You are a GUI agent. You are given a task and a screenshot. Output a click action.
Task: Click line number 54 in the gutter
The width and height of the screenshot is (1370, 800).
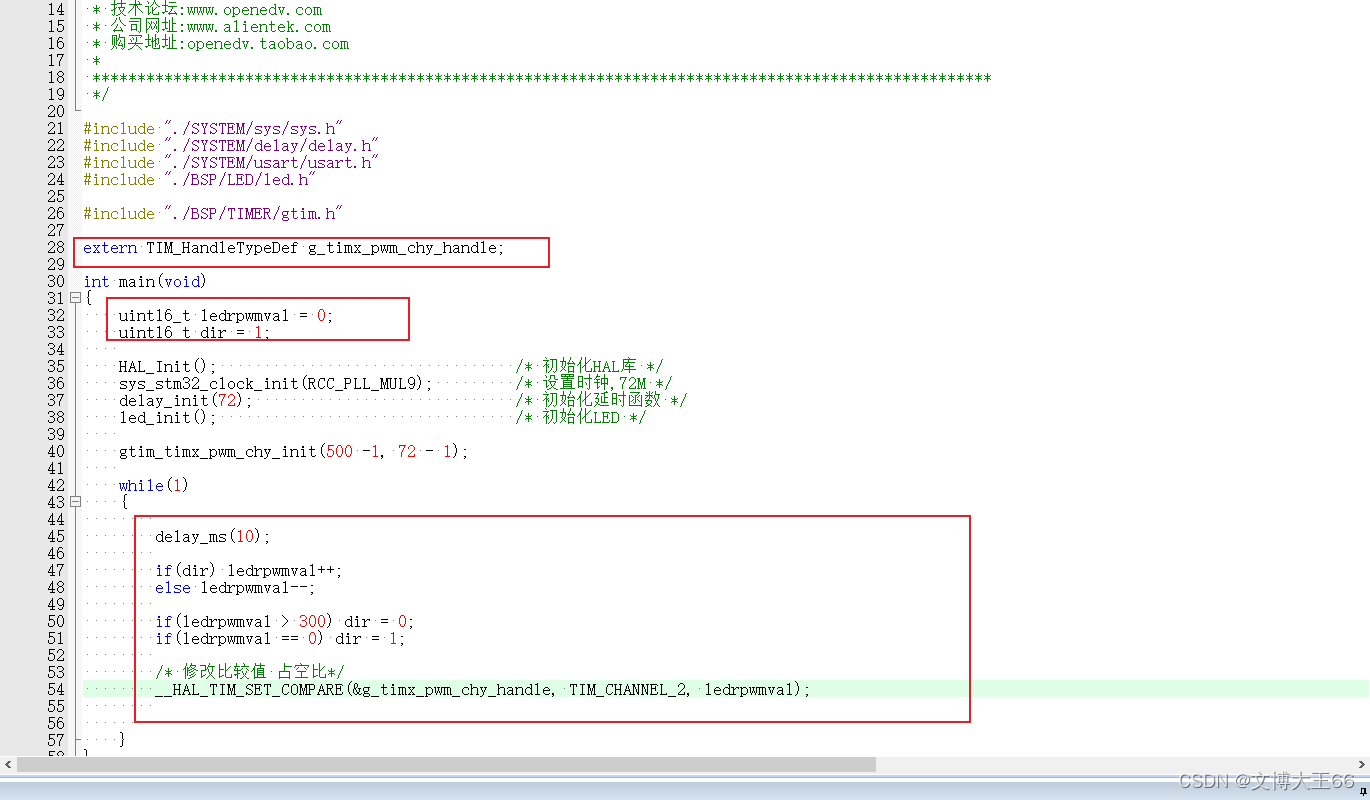point(56,689)
